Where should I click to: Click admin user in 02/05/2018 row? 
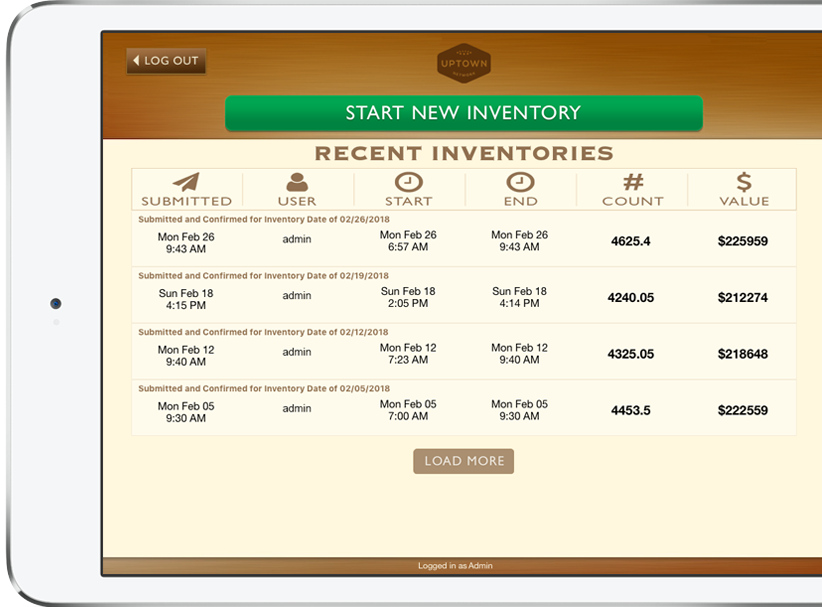coord(297,408)
